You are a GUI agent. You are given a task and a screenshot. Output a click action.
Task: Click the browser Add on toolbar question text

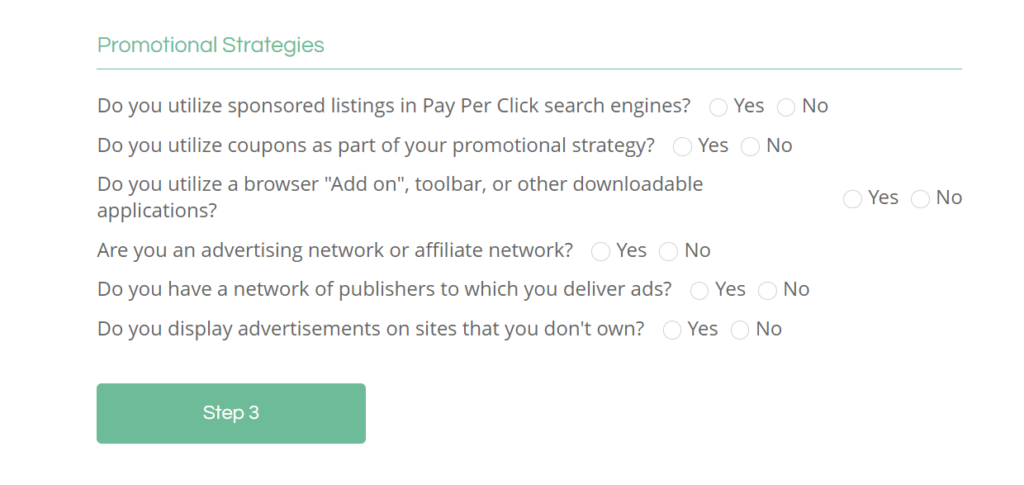[x=400, y=197]
